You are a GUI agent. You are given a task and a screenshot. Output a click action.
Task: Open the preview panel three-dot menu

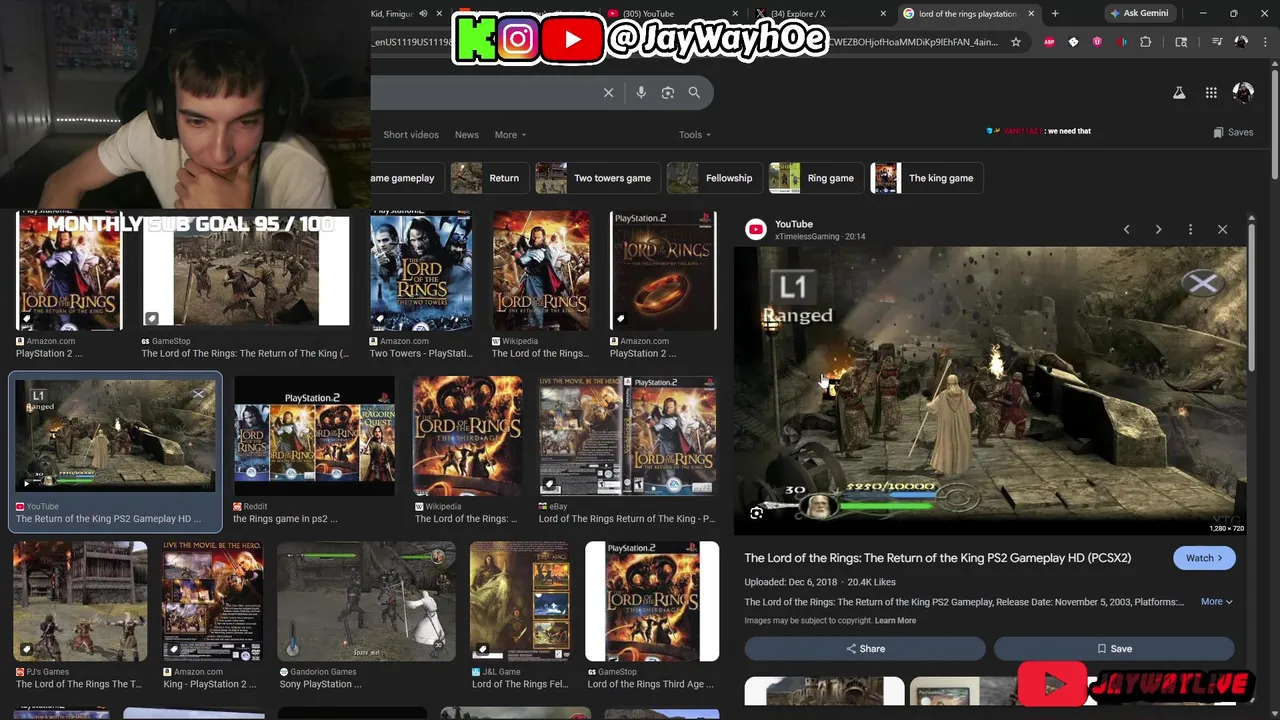pyautogui.click(x=1190, y=229)
